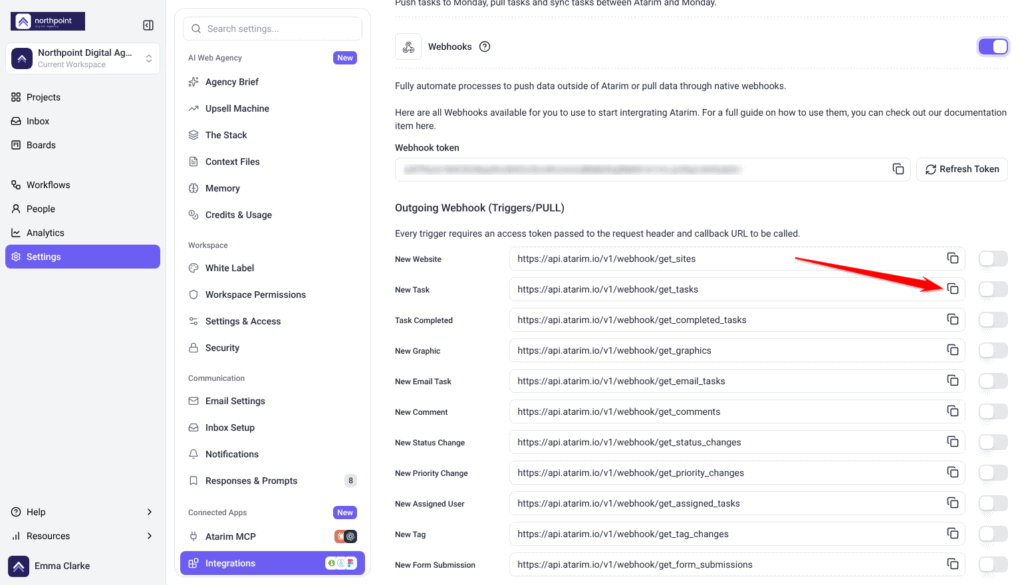
Task: Copy the New Email Task URL
Action: (953, 381)
